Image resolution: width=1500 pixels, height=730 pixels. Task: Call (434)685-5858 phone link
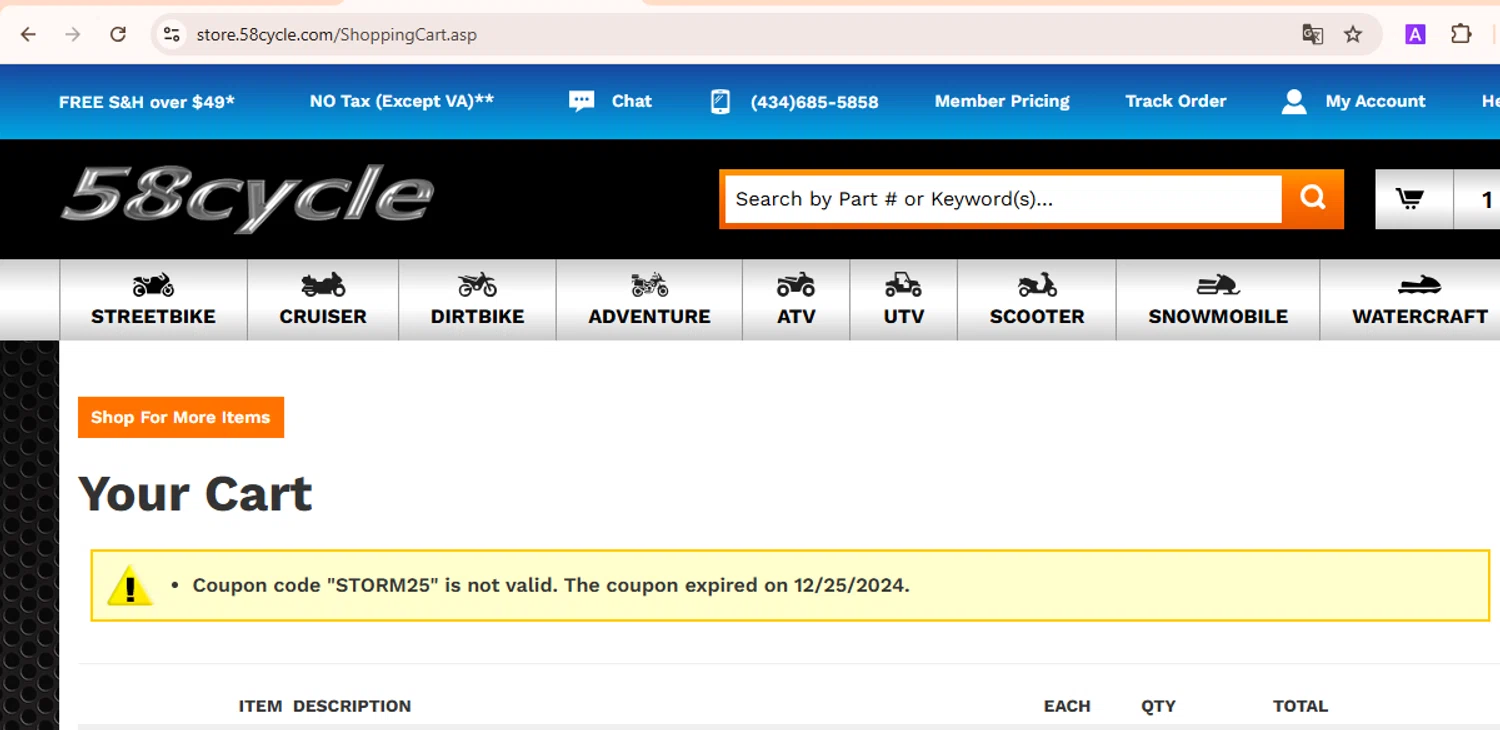814,102
